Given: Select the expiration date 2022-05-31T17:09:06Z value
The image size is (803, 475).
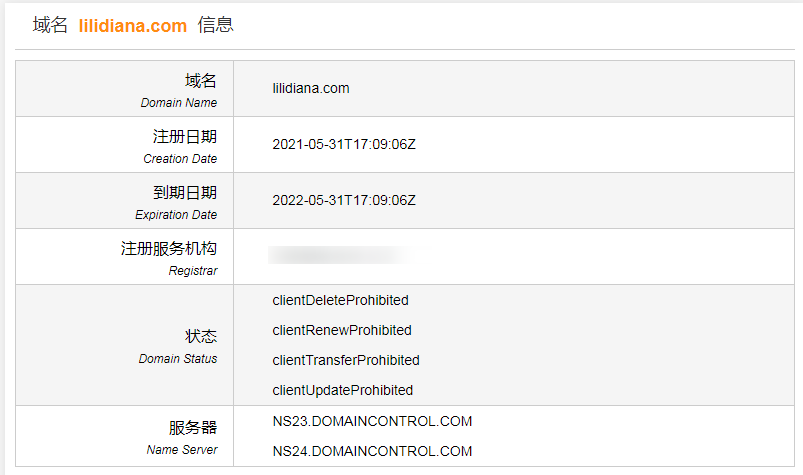Looking at the screenshot, I should [x=344, y=200].
